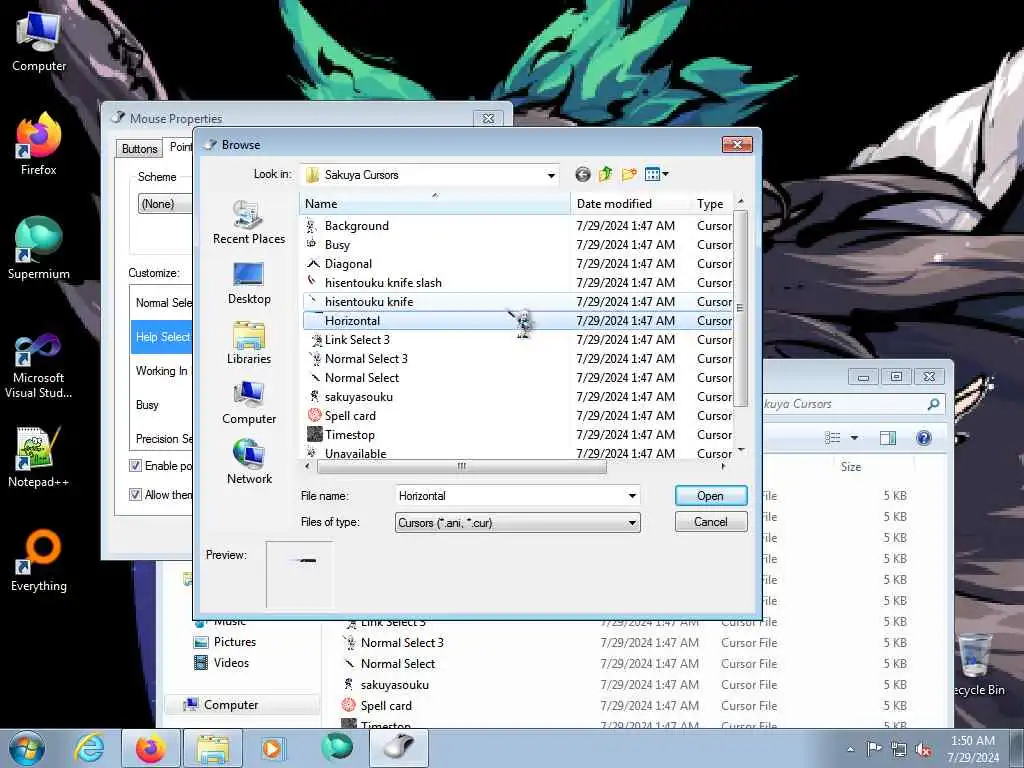Sort Explorer window by Size column
Viewport: 1024px width, 768px height.
click(850, 466)
